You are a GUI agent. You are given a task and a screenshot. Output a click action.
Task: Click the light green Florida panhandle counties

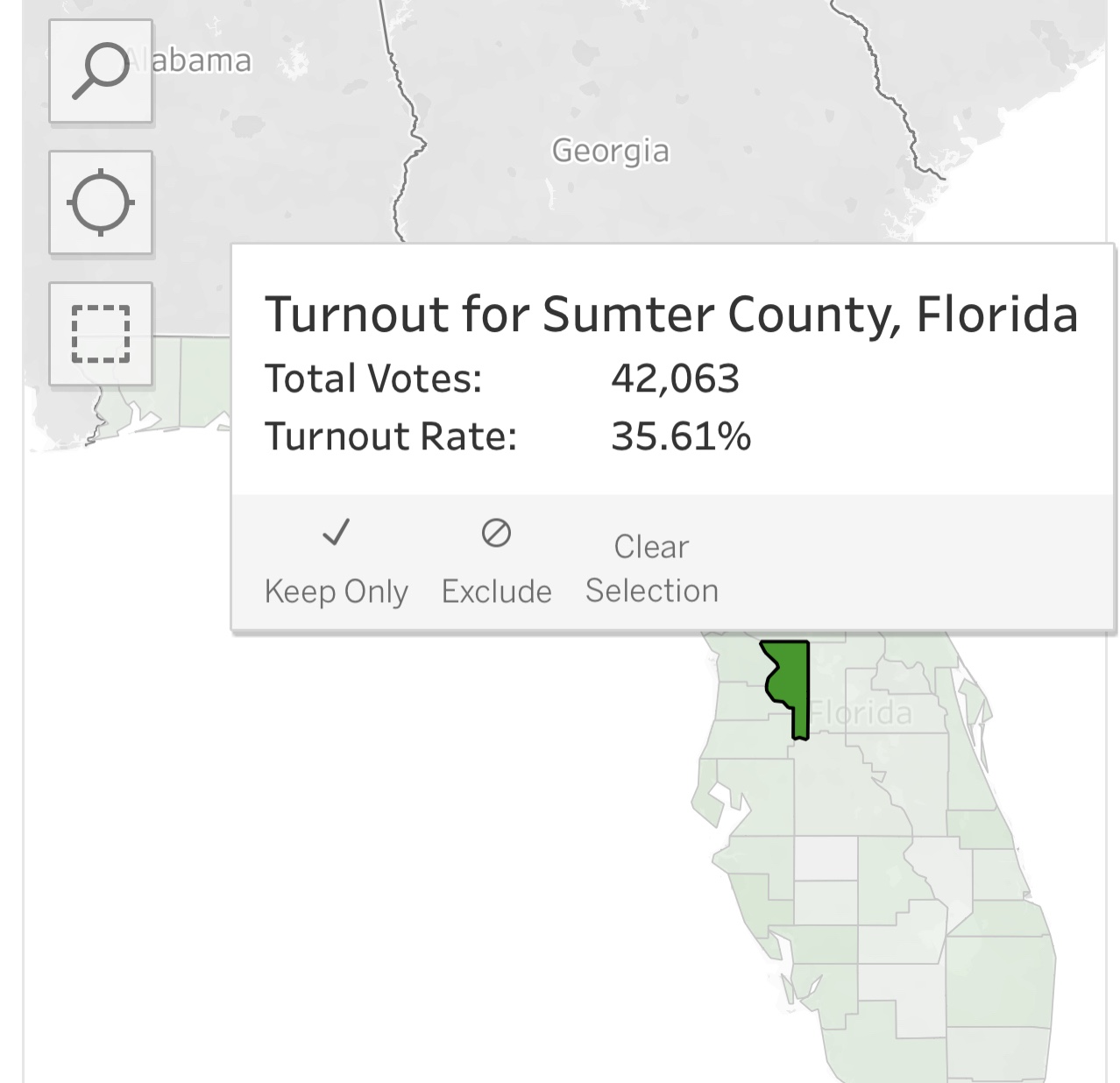197,386
